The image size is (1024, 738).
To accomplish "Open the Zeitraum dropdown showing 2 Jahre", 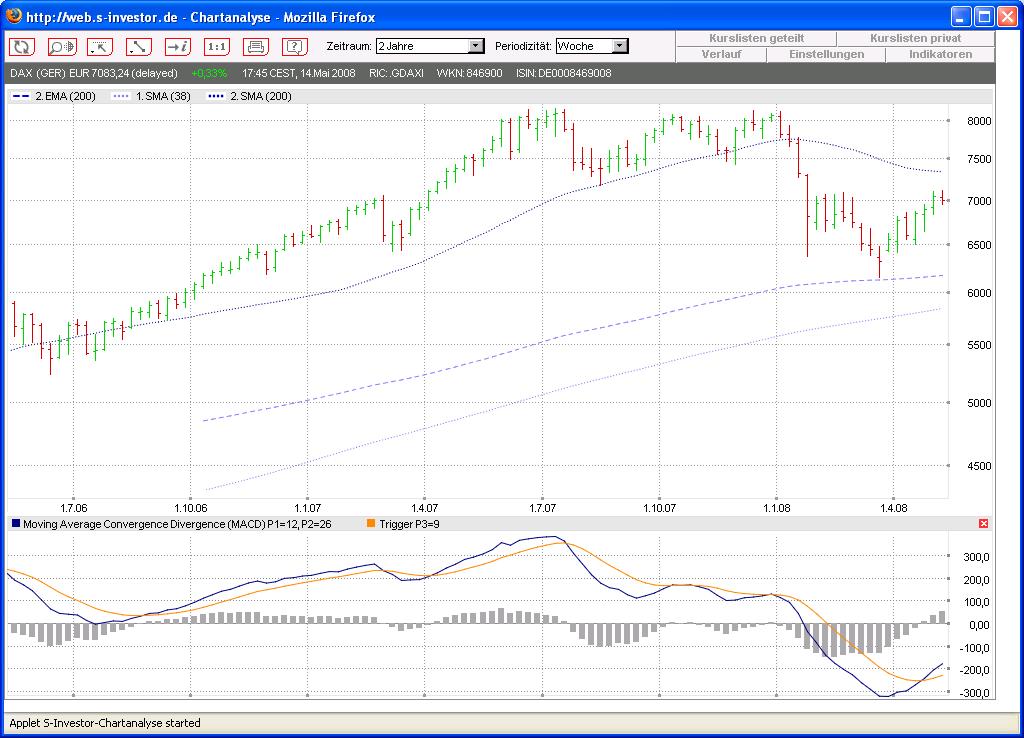I will (430, 46).
